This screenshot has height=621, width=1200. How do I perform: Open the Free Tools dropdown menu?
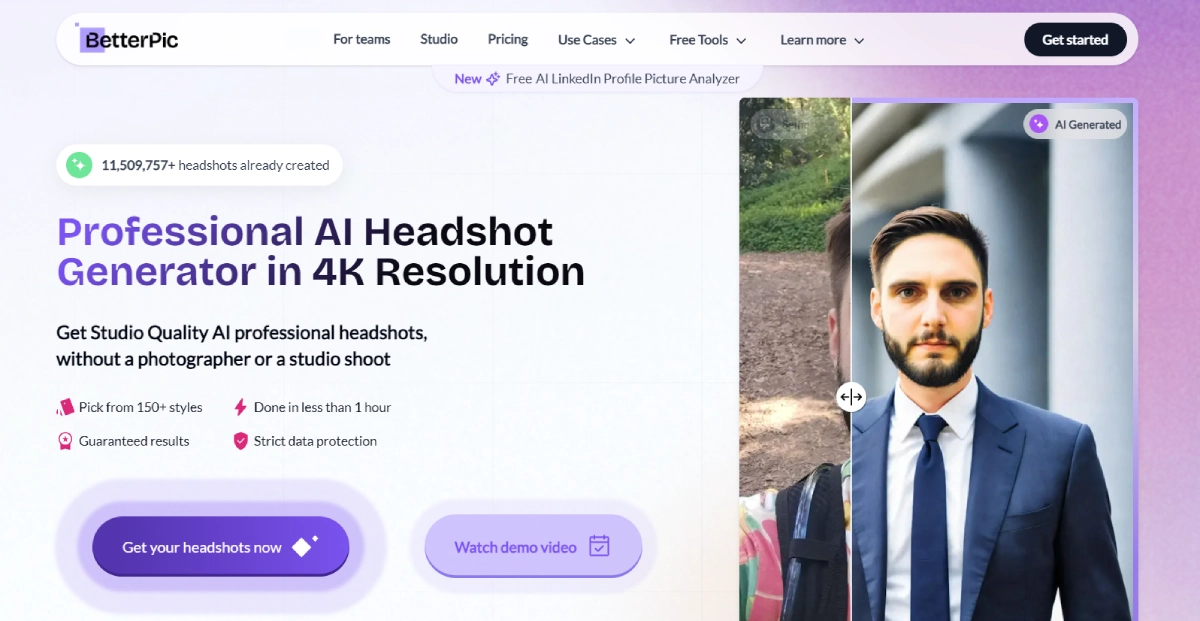click(x=708, y=40)
